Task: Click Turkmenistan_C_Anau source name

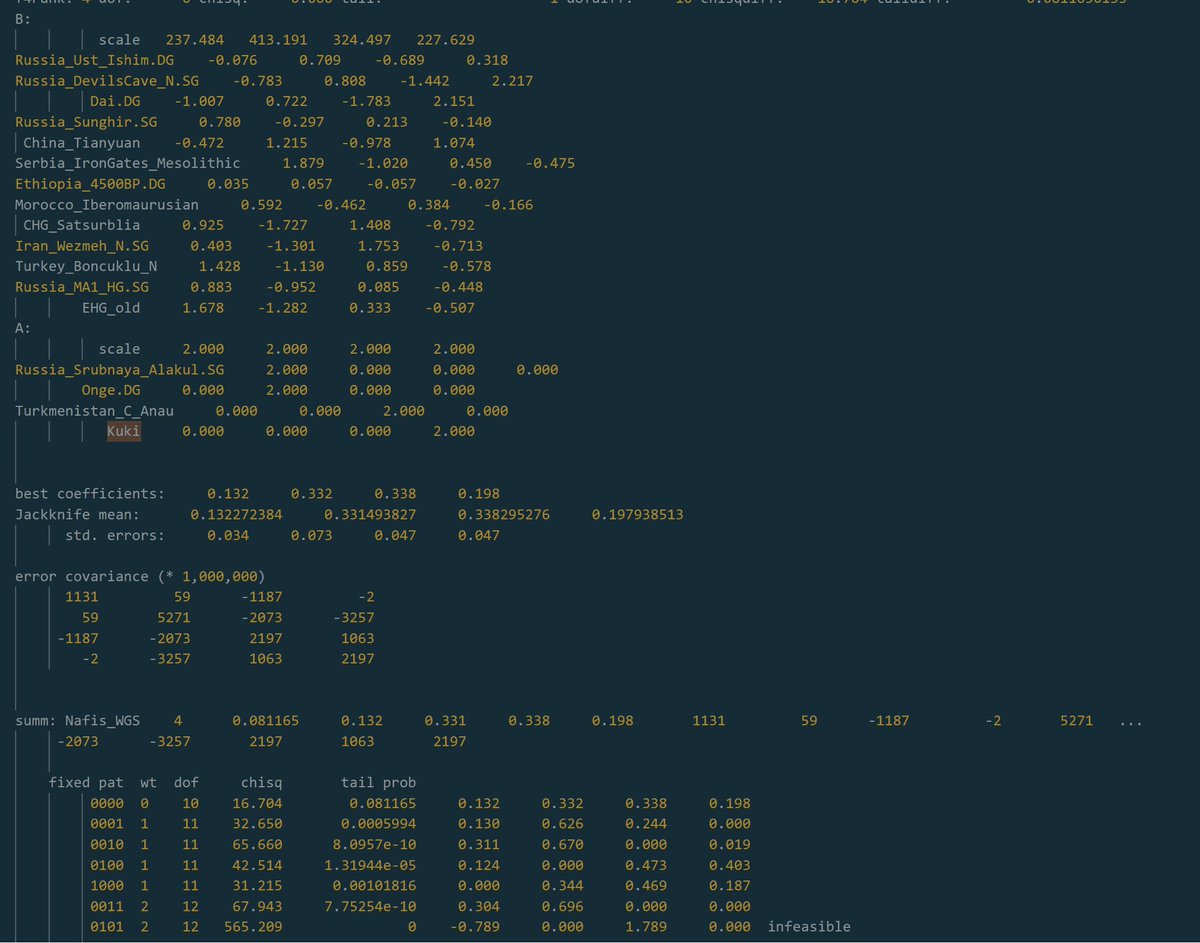Action: coord(94,411)
